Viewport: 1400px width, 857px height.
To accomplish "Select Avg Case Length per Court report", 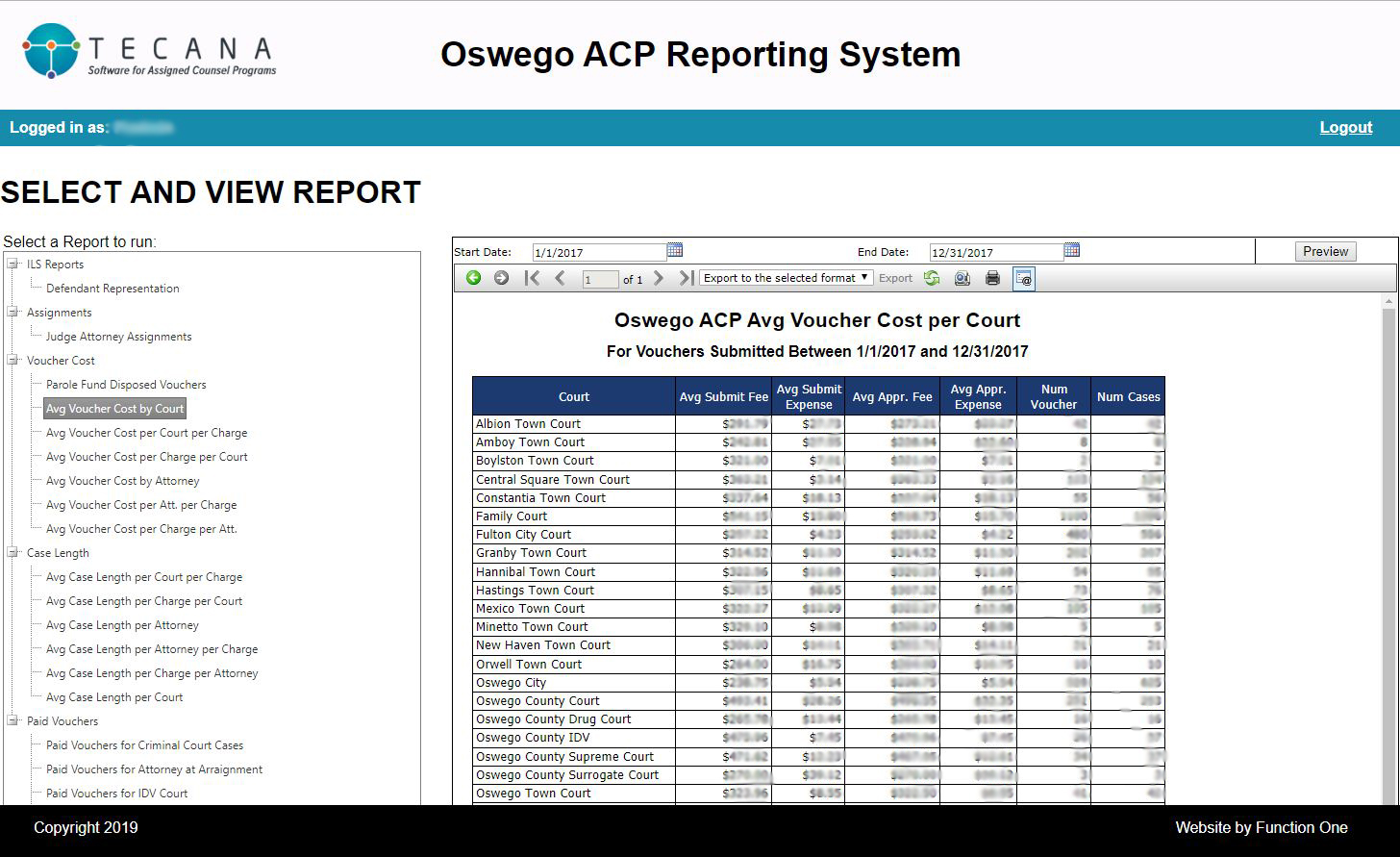I will [114, 696].
